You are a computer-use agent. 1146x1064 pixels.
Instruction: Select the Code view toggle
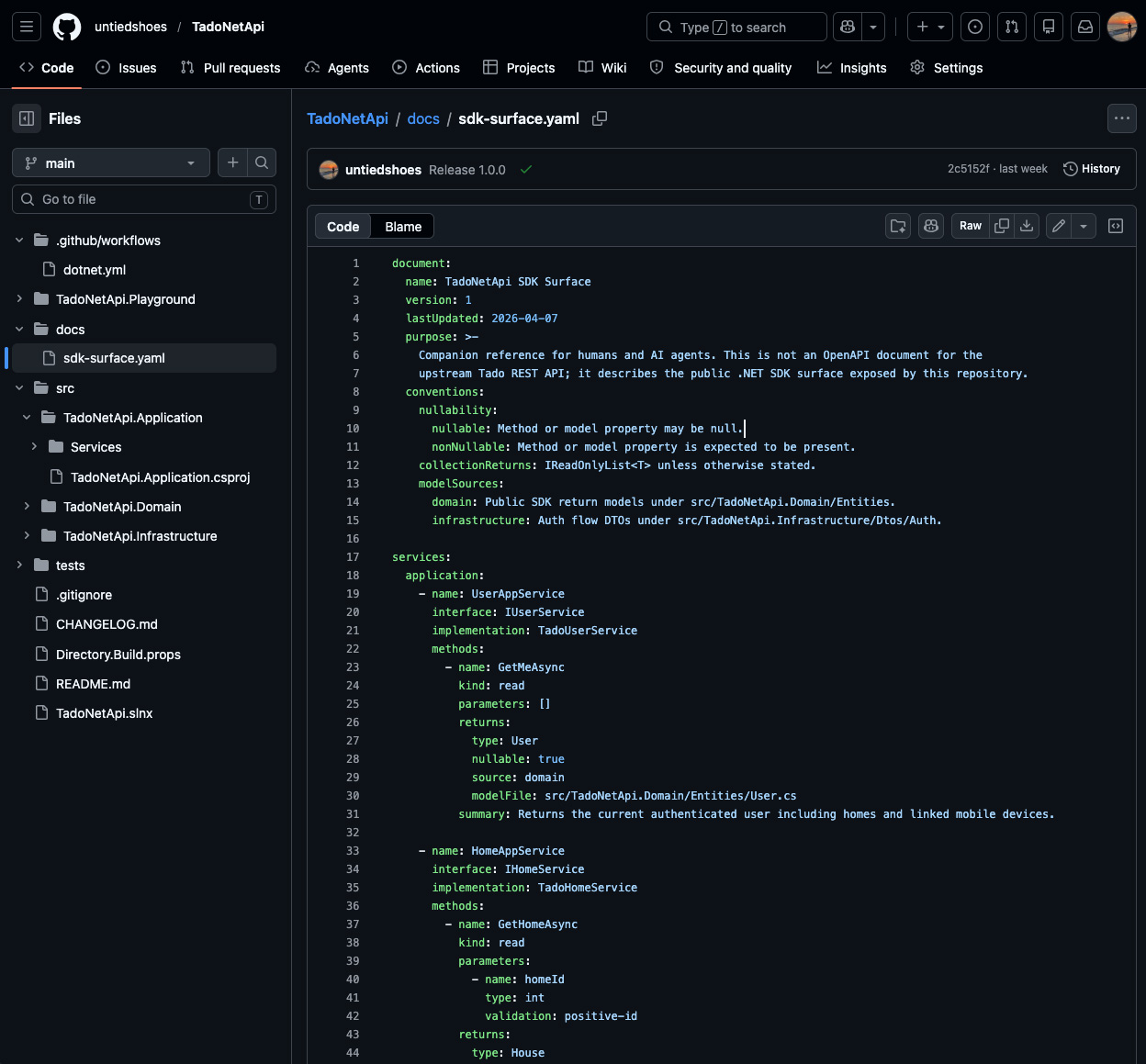click(343, 227)
